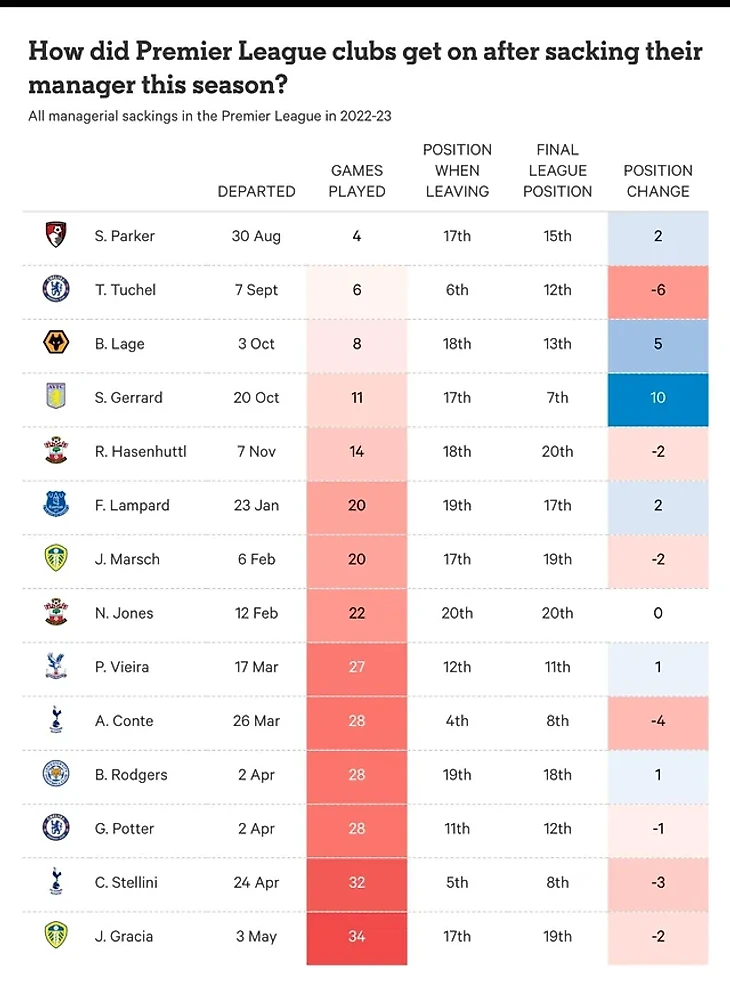Image resolution: width=730 pixels, height=981 pixels.
Task: Click the Wolves crest beside B. Lage
Action: pos(56,343)
